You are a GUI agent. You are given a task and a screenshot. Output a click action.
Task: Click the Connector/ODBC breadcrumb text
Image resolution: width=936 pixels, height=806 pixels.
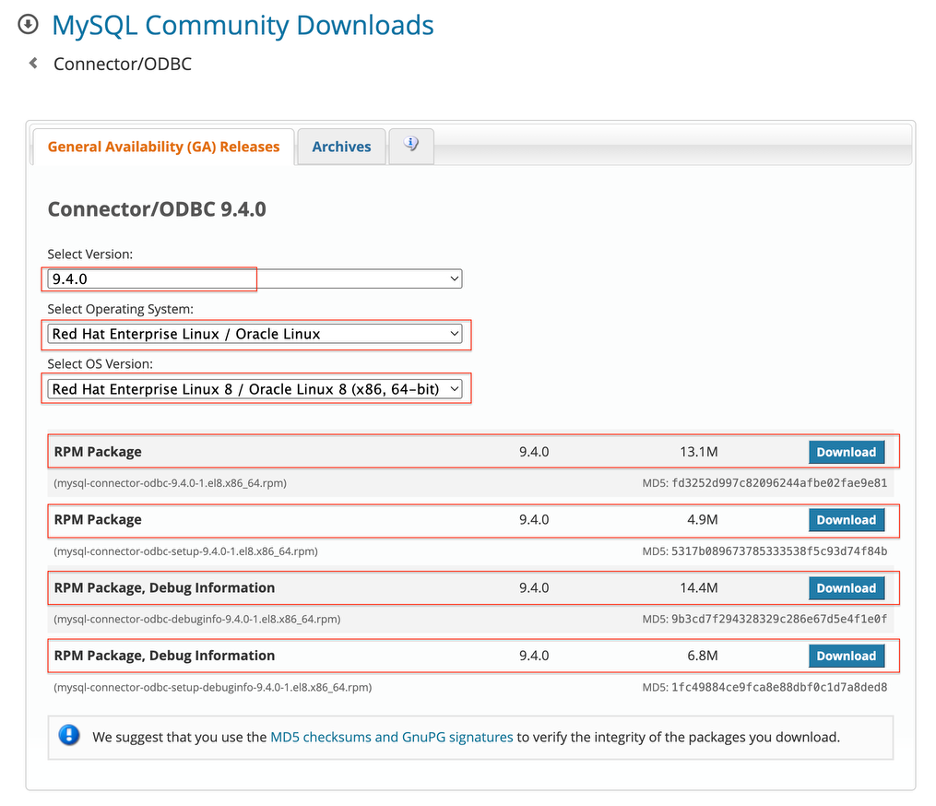(x=122, y=64)
